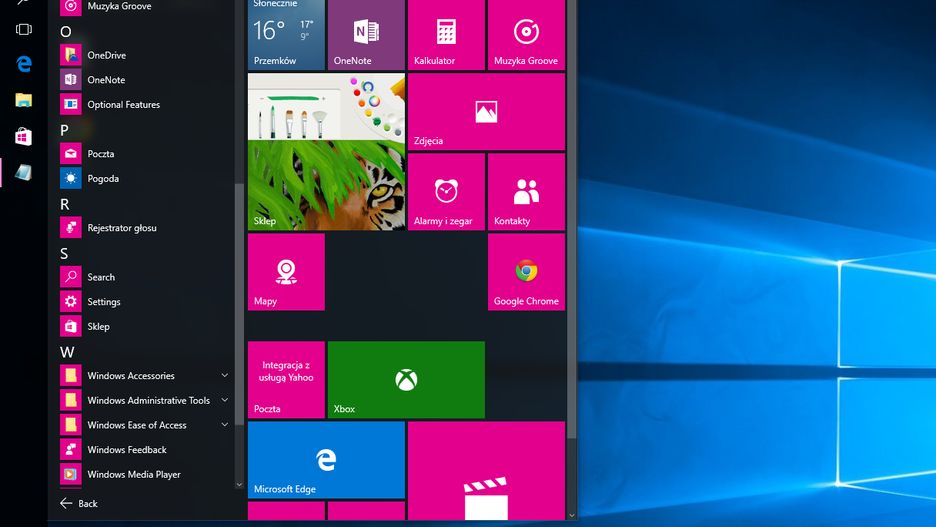
Task: Launch the Microsoft Edge tile
Action: tap(327, 460)
